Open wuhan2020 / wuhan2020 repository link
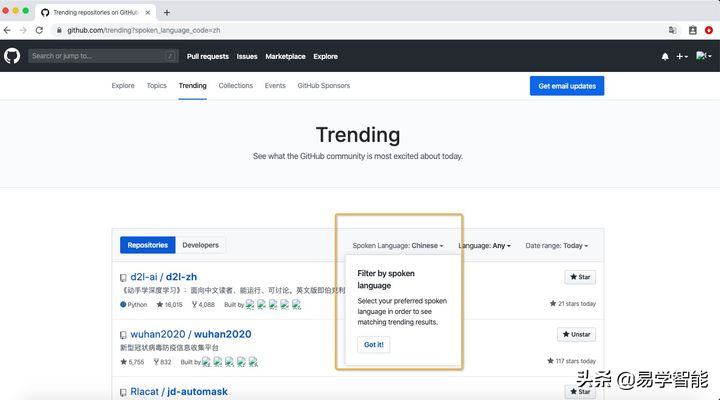720x400 pixels. pyautogui.click(x=191, y=334)
